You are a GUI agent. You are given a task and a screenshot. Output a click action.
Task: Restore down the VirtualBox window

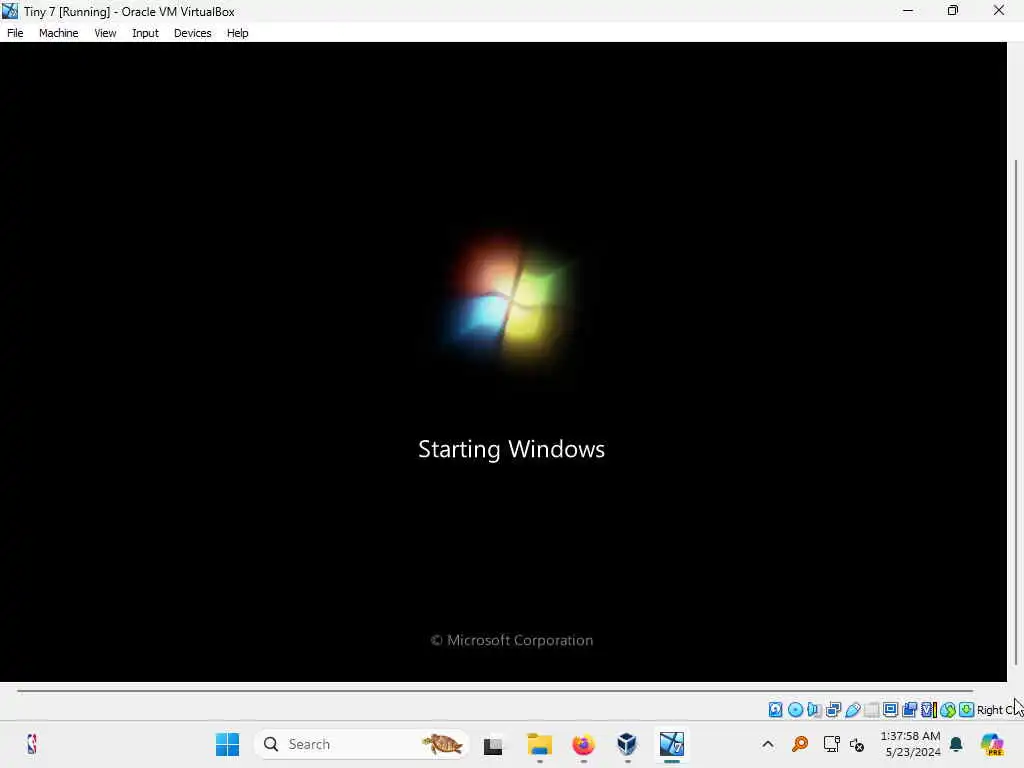pyautogui.click(x=953, y=10)
